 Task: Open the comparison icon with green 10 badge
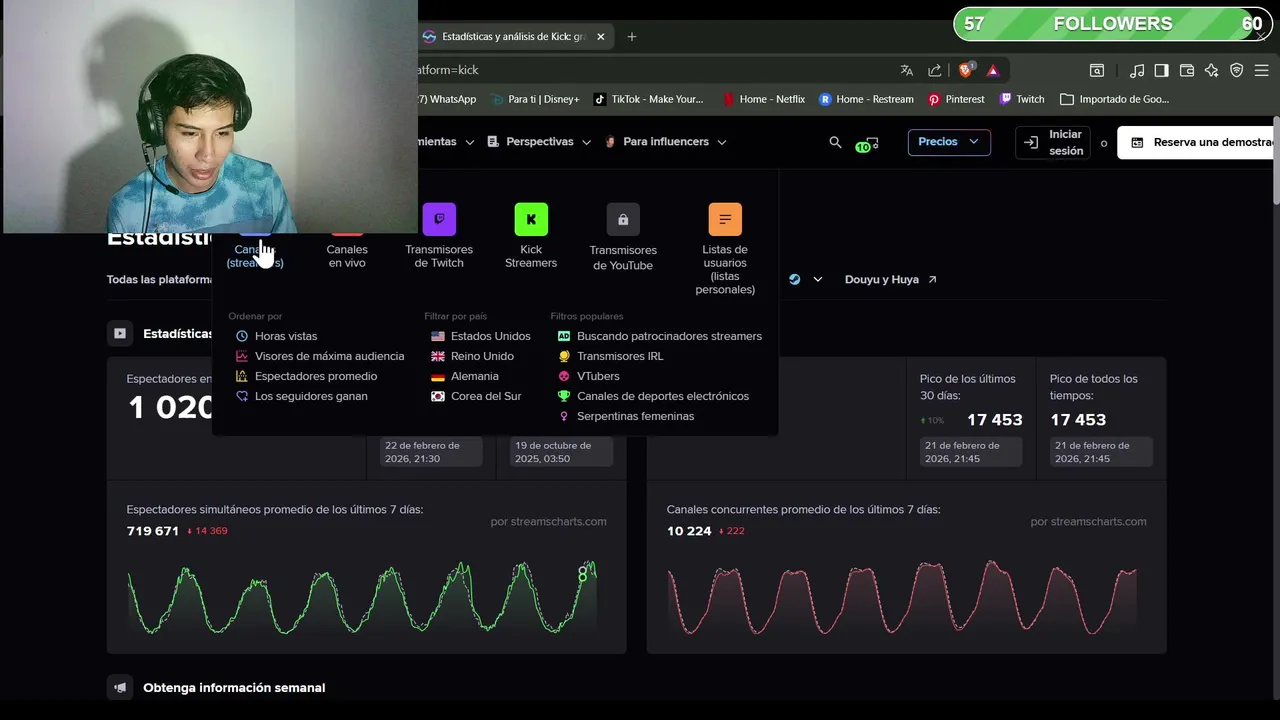pos(867,144)
